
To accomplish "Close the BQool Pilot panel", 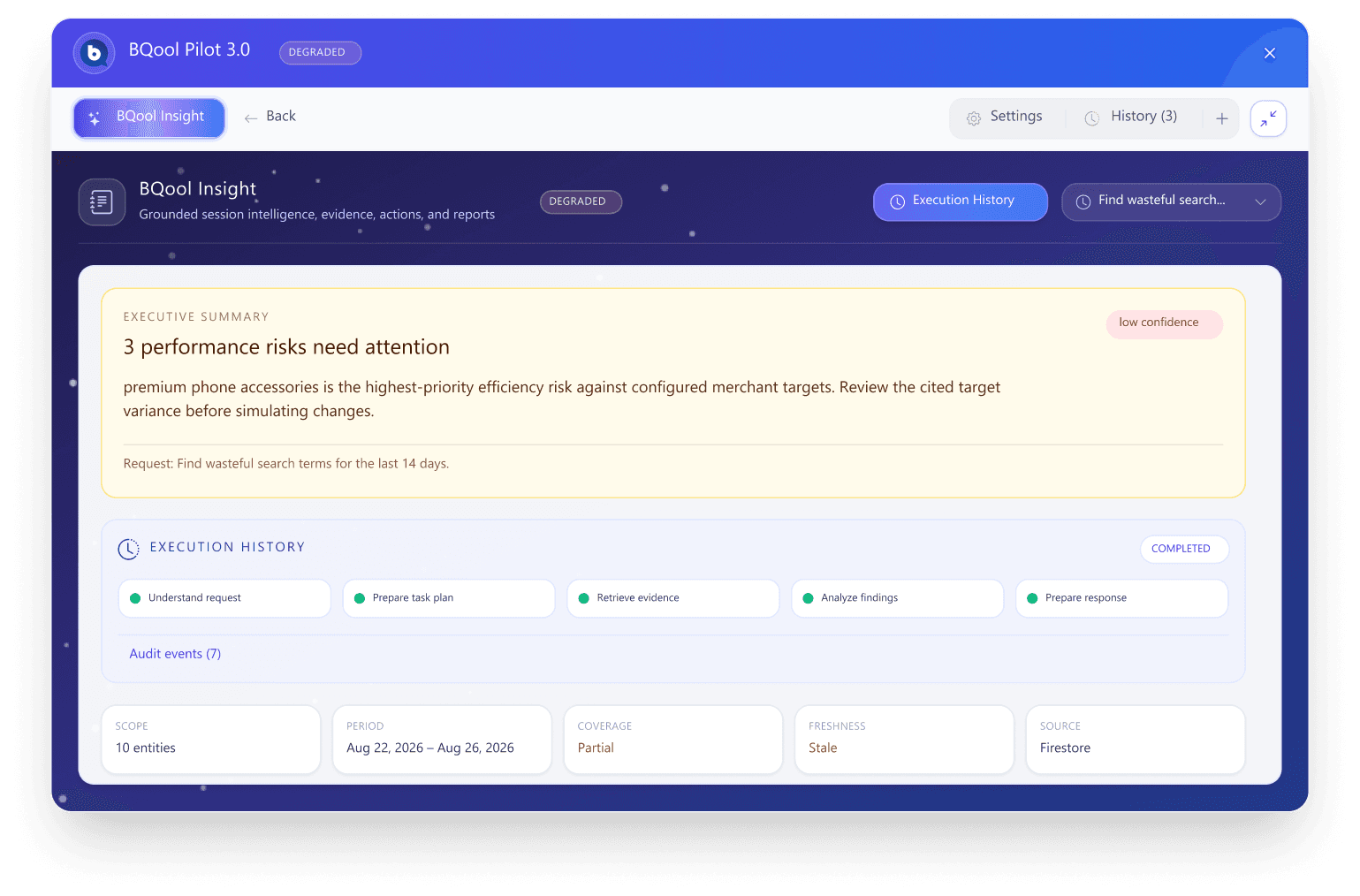I will 1270,53.
